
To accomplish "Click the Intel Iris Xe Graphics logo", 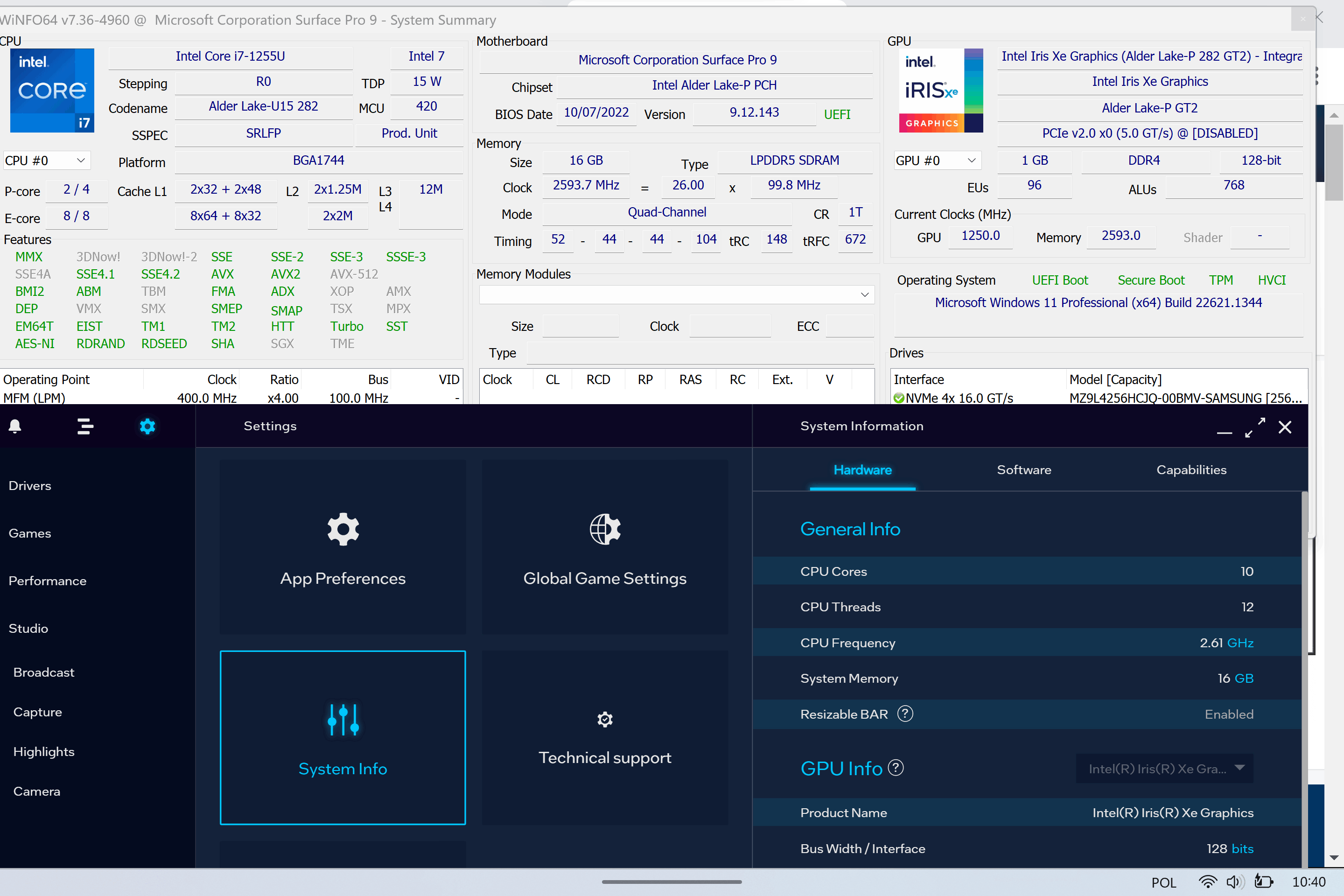I will click(x=941, y=90).
